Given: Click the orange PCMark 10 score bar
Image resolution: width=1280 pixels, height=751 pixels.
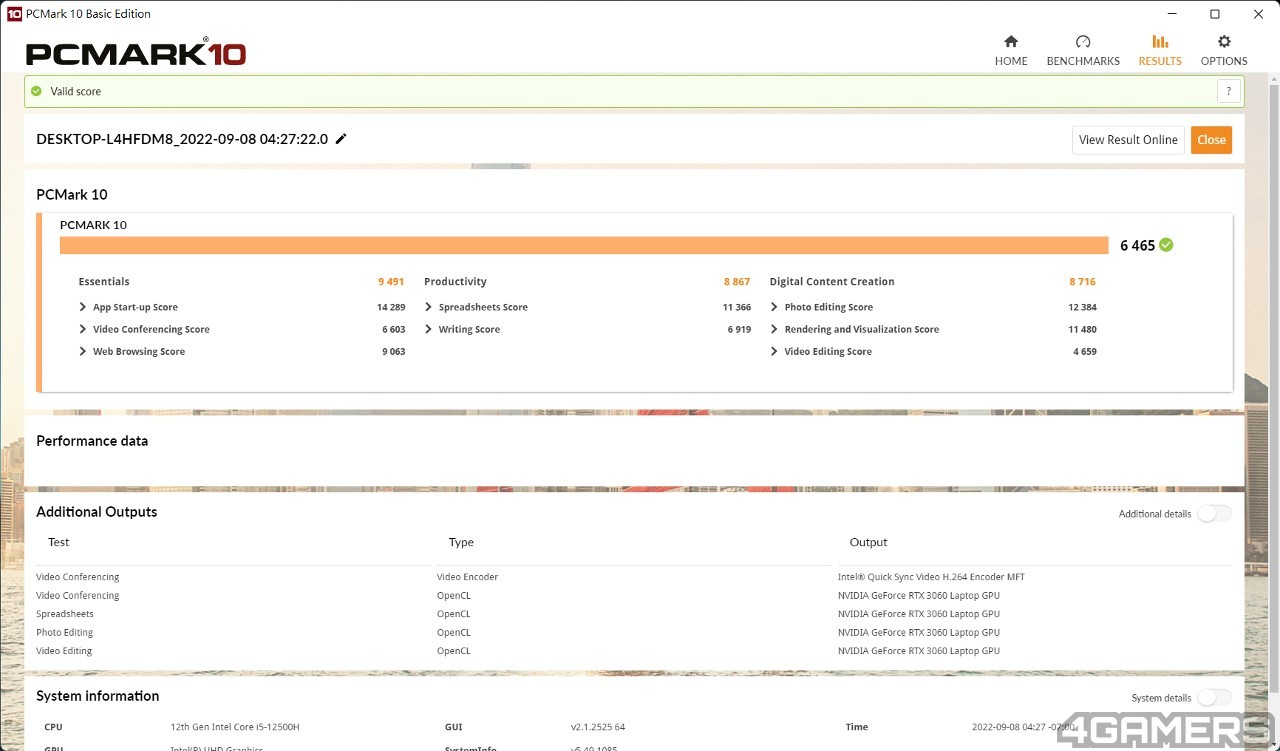Looking at the screenshot, I should click(x=584, y=245).
